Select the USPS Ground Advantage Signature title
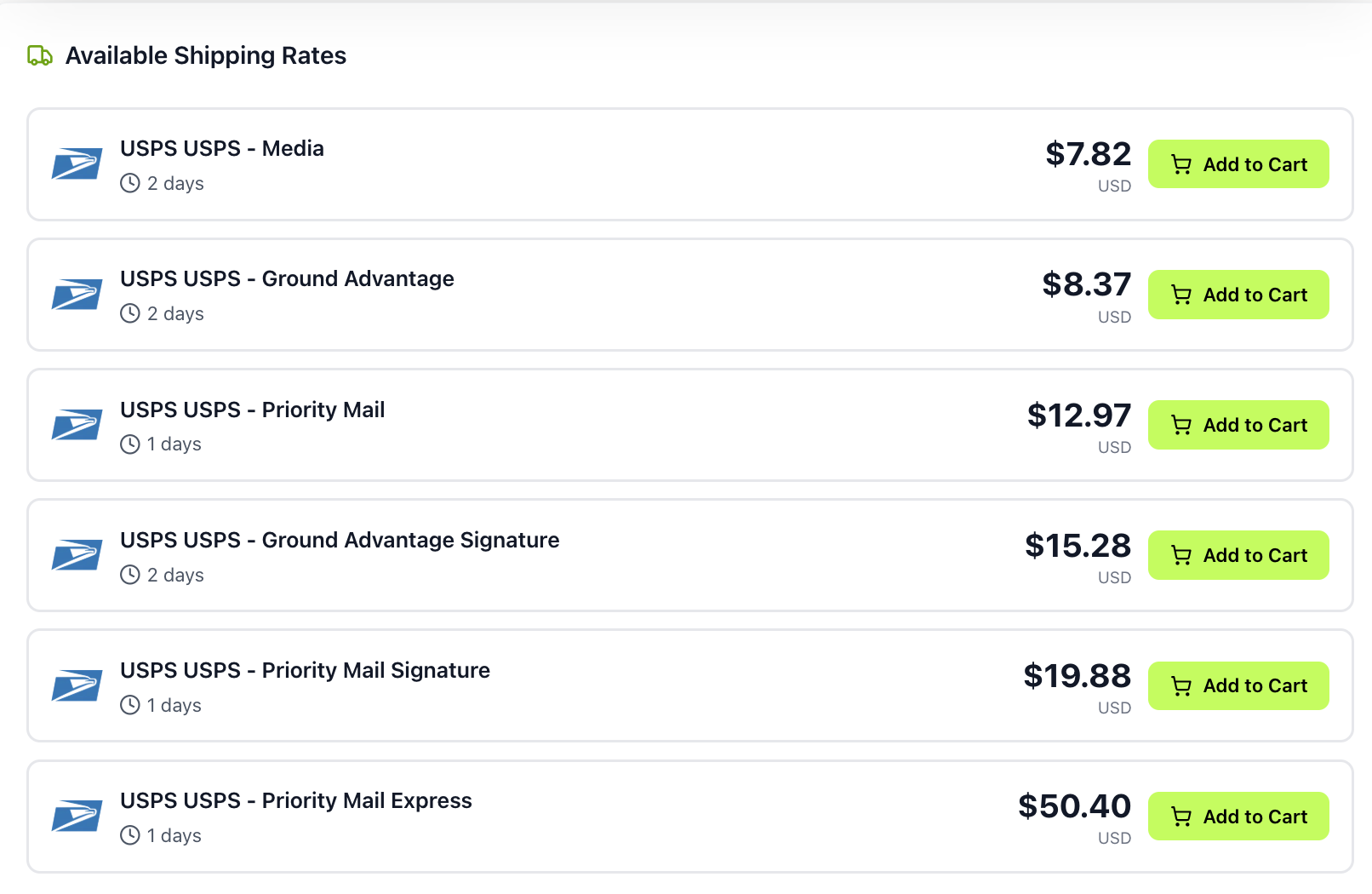Screen dimensions: 1372x894 pyautogui.click(x=340, y=540)
